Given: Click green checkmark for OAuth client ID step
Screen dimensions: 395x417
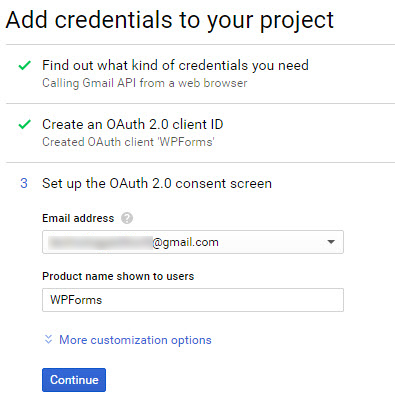Looking at the screenshot, I should 25,124.
